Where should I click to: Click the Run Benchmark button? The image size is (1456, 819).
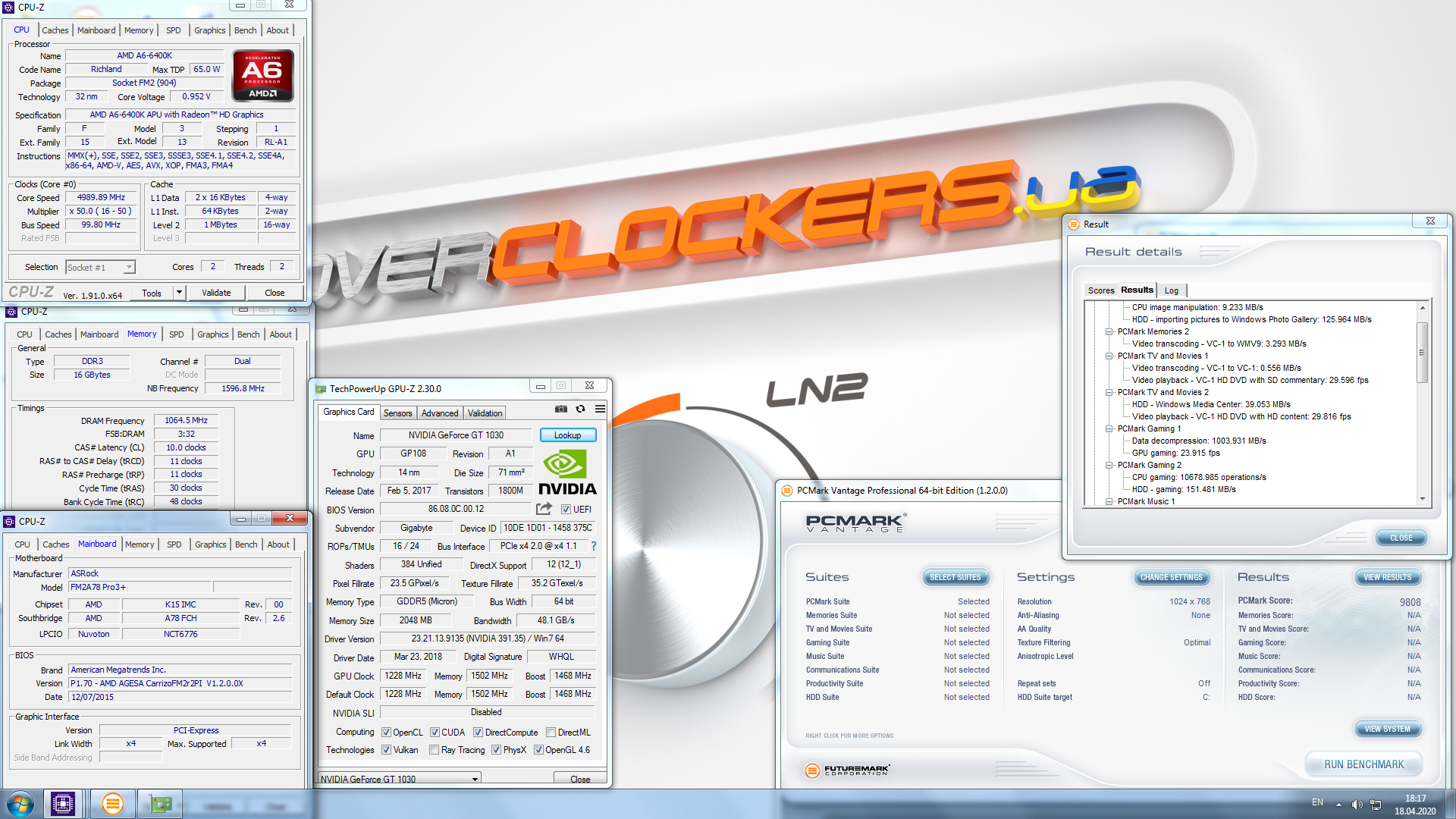coord(1363,764)
